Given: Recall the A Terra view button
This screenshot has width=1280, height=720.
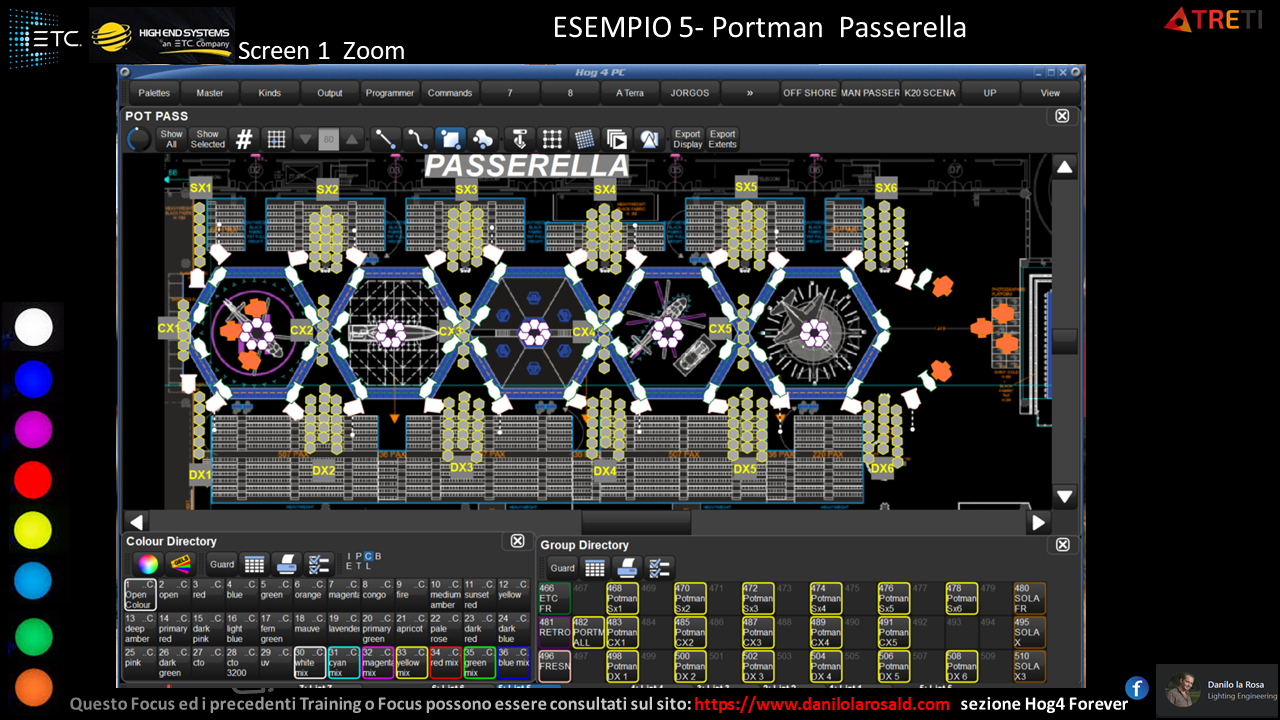Looking at the screenshot, I should coord(630,92).
